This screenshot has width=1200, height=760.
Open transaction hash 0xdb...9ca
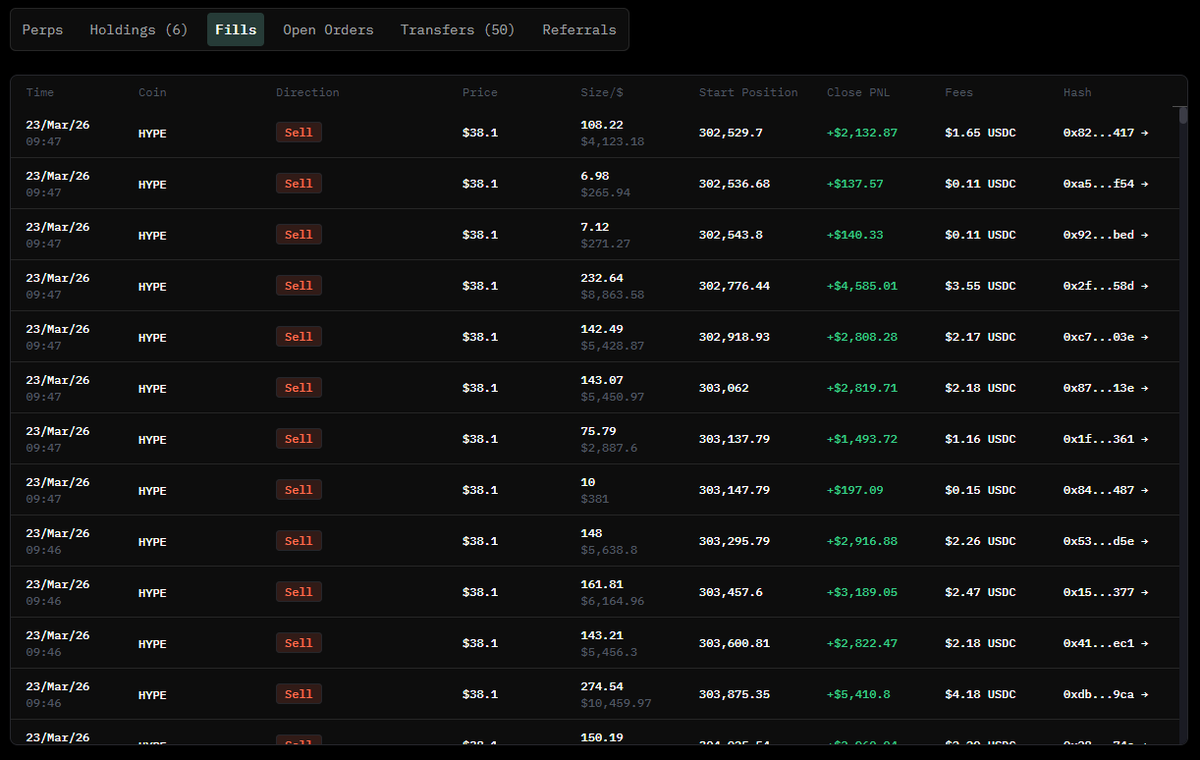click(1105, 694)
